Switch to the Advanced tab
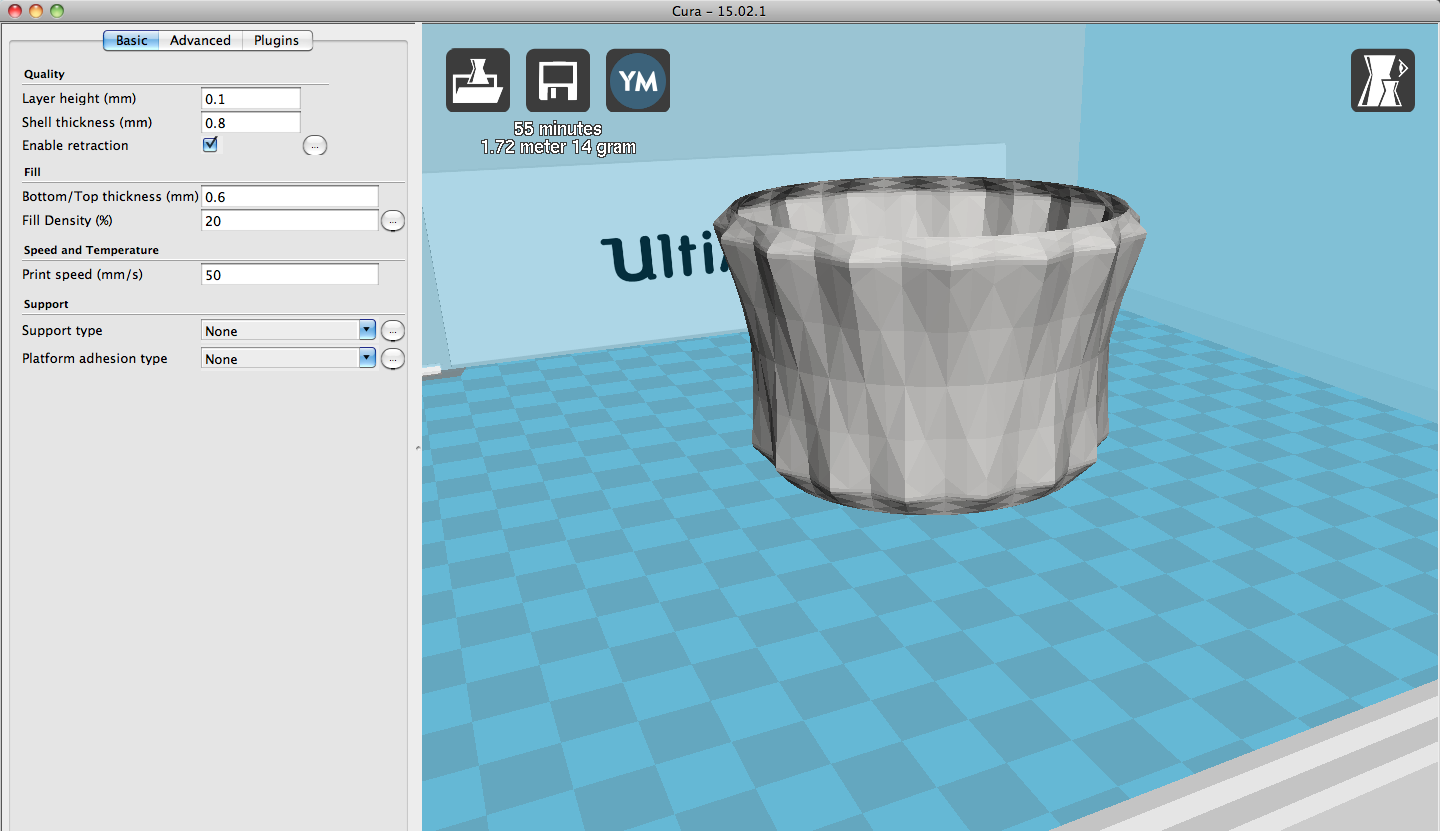This screenshot has height=831, width=1440. coord(200,41)
